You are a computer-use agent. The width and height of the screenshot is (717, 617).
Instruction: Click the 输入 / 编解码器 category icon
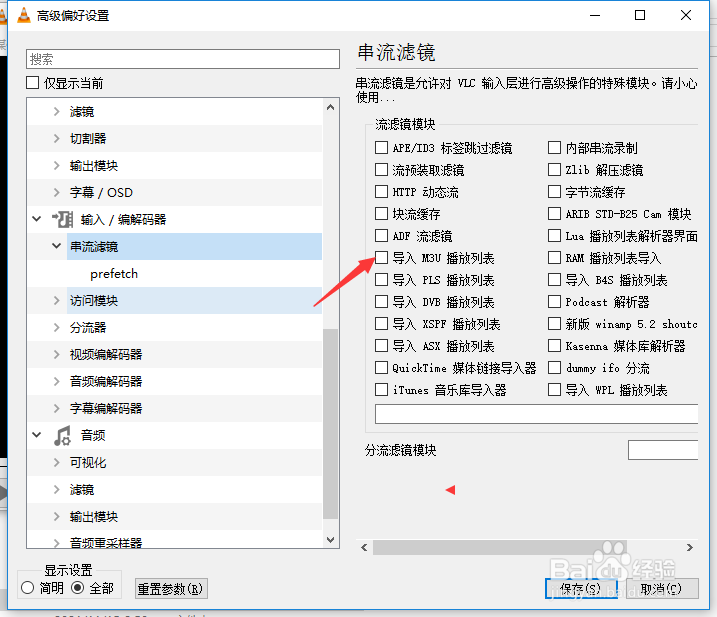tap(62, 219)
